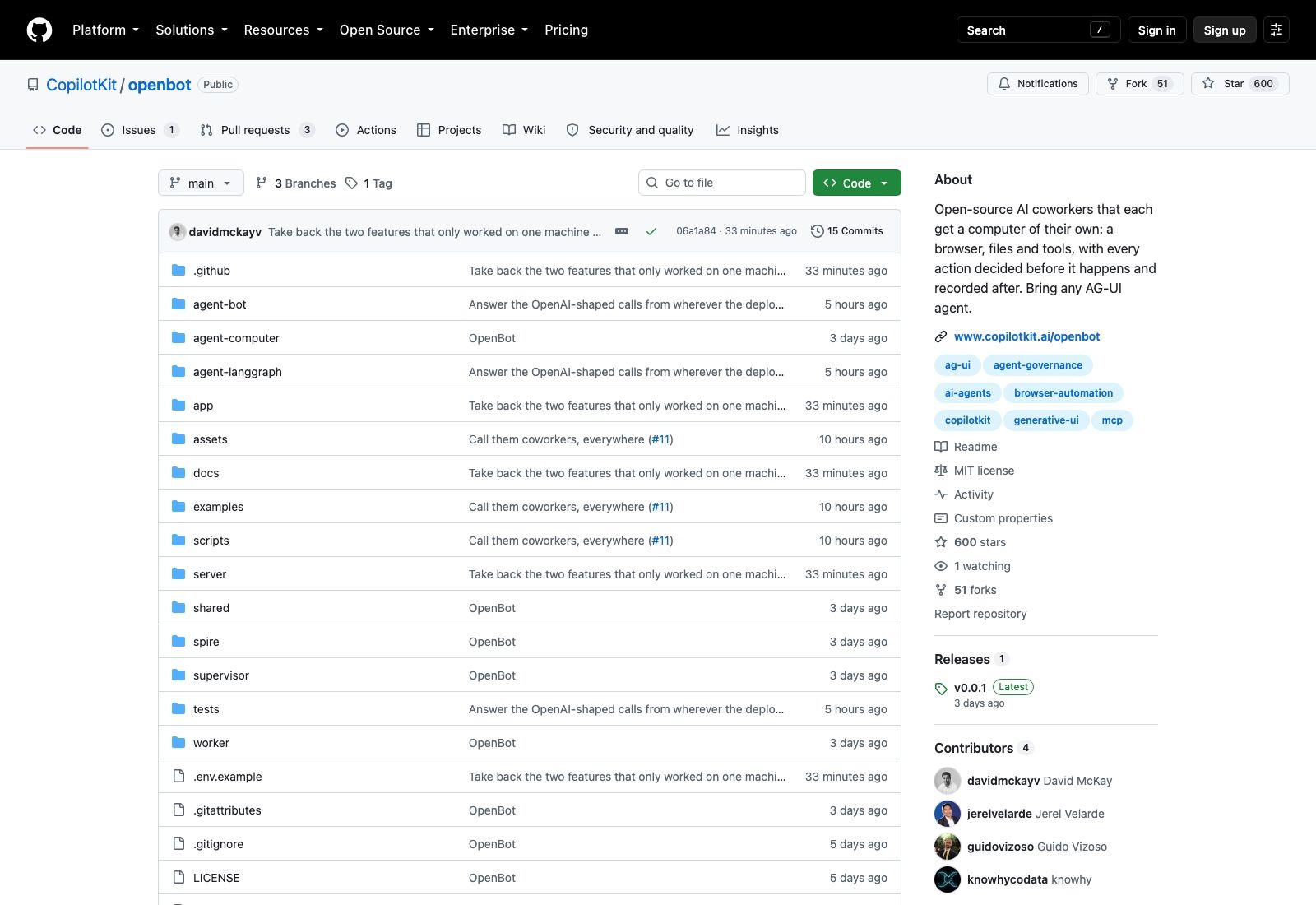Expand the green Code dropdown button
Screen dimensions: 1316x905
click(x=856, y=183)
